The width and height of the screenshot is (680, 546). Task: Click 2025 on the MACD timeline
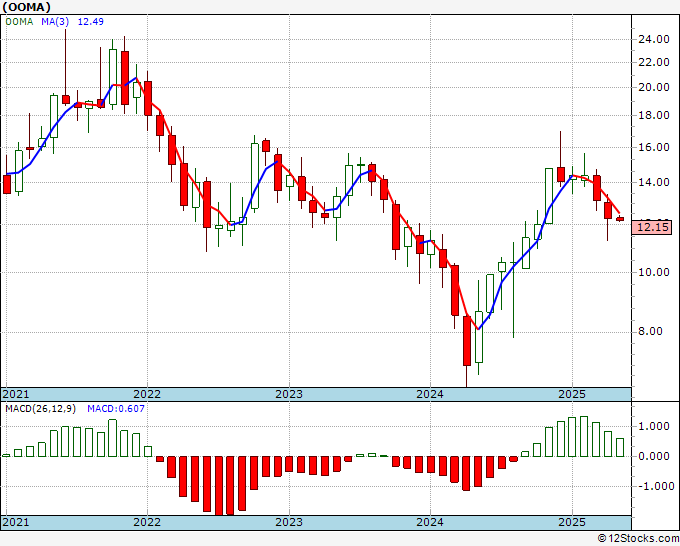(x=572, y=522)
